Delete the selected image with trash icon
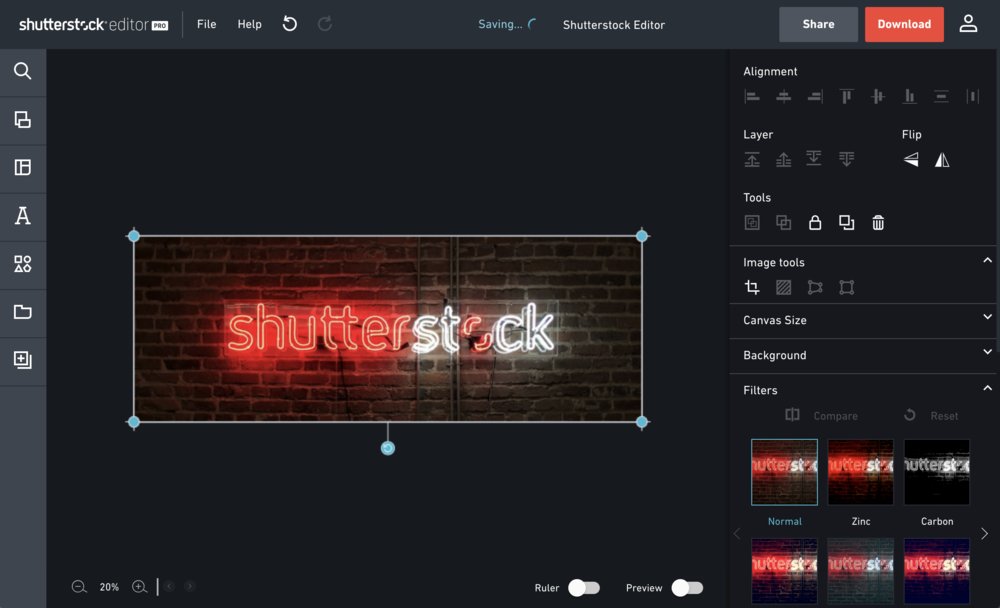Screen dimensions: 1000x608 pos(878,222)
